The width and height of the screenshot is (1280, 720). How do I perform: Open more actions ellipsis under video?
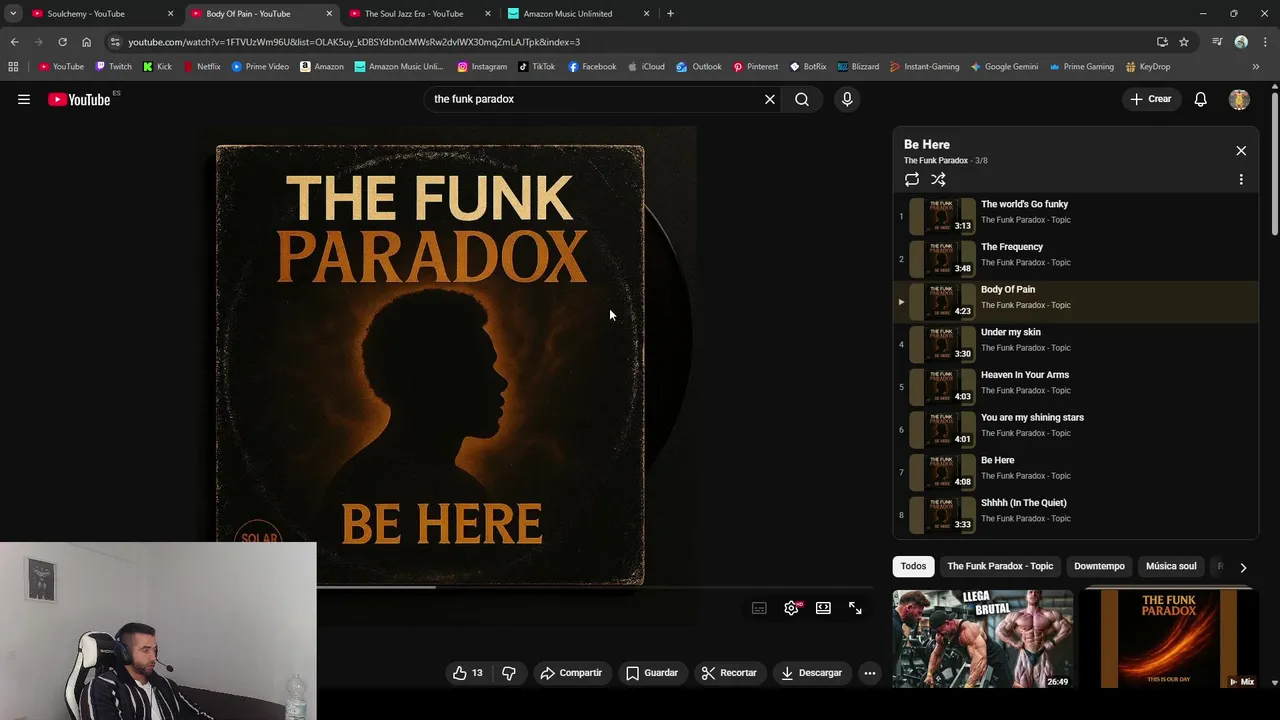pos(870,673)
